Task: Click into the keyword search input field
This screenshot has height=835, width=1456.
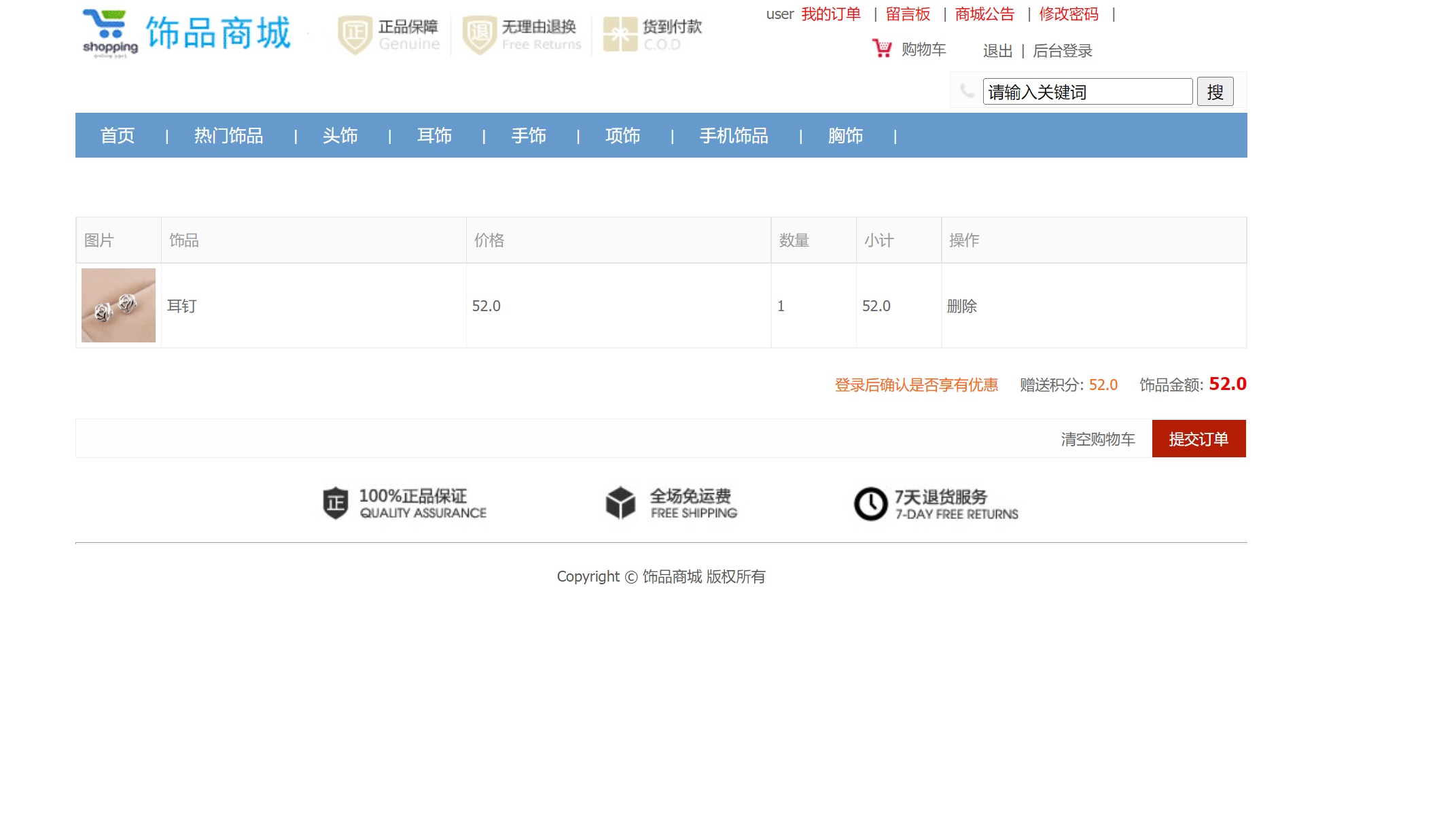Action: (x=1087, y=91)
